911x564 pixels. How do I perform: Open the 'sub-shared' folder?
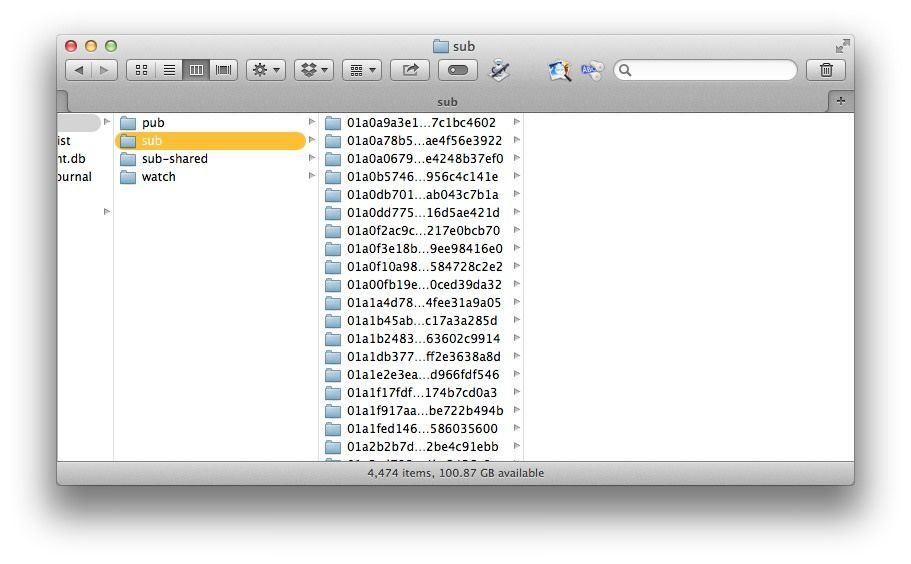tap(174, 159)
